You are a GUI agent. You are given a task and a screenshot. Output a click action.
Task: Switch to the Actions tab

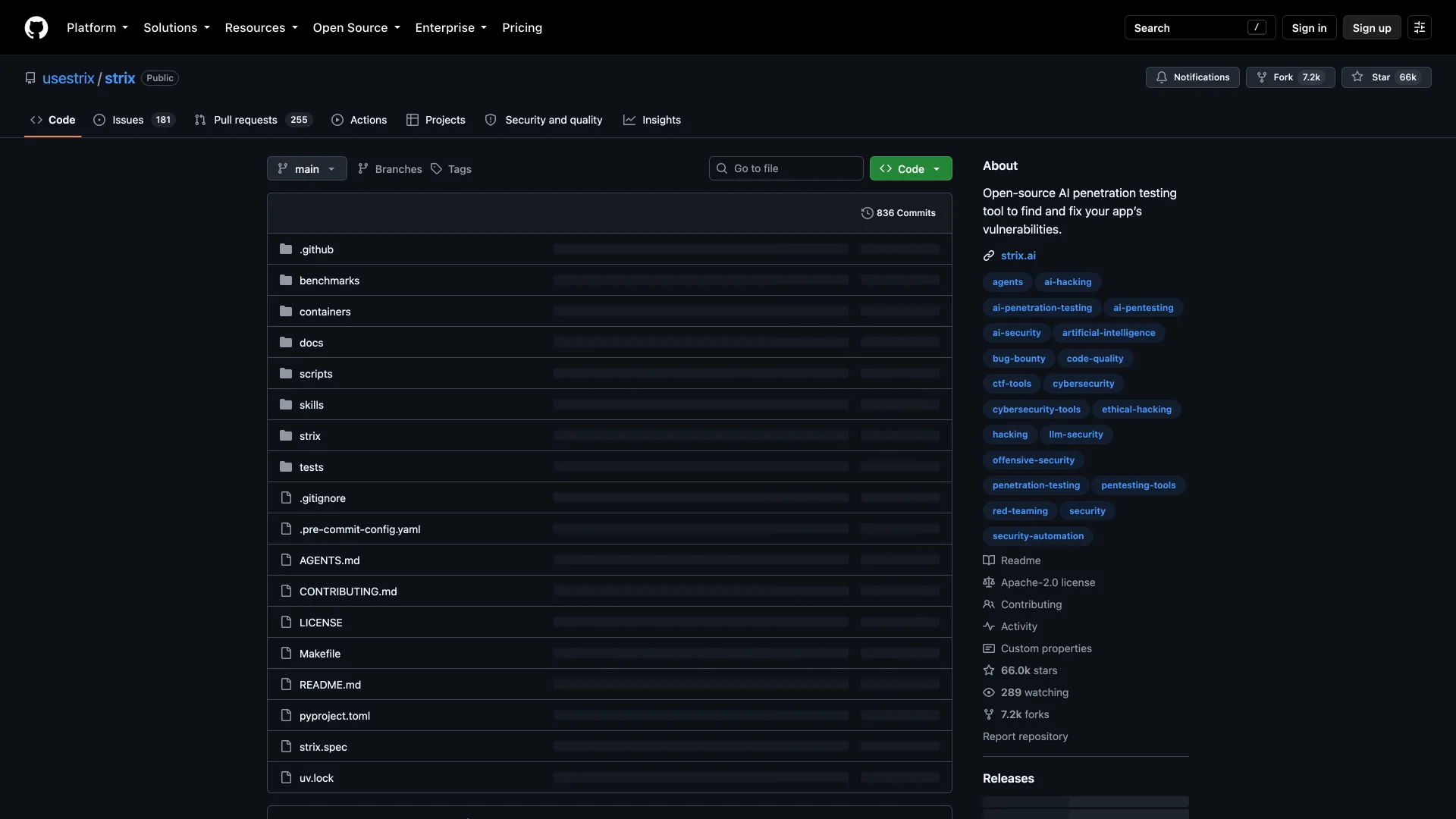coord(359,120)
